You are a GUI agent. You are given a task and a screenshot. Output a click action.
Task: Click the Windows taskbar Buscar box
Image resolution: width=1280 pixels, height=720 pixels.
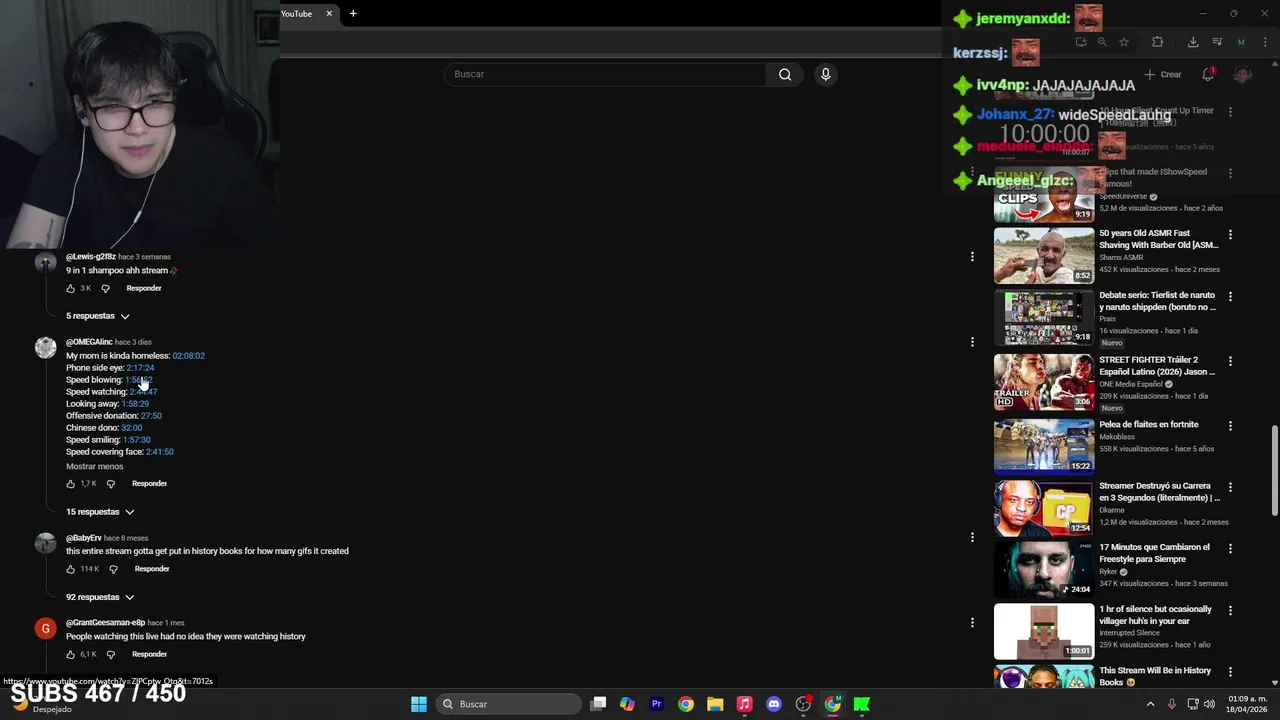coord(510,704)
